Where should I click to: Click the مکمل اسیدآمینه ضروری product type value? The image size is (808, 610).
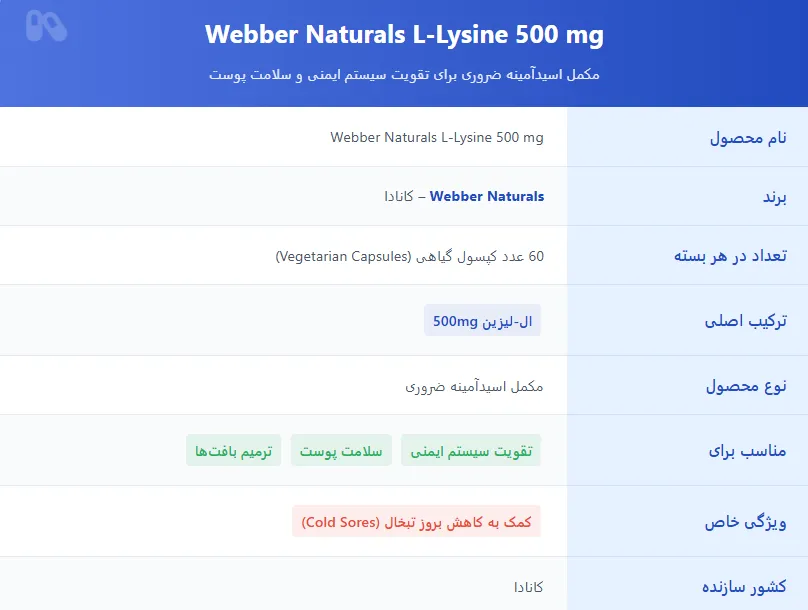(474, 386)
